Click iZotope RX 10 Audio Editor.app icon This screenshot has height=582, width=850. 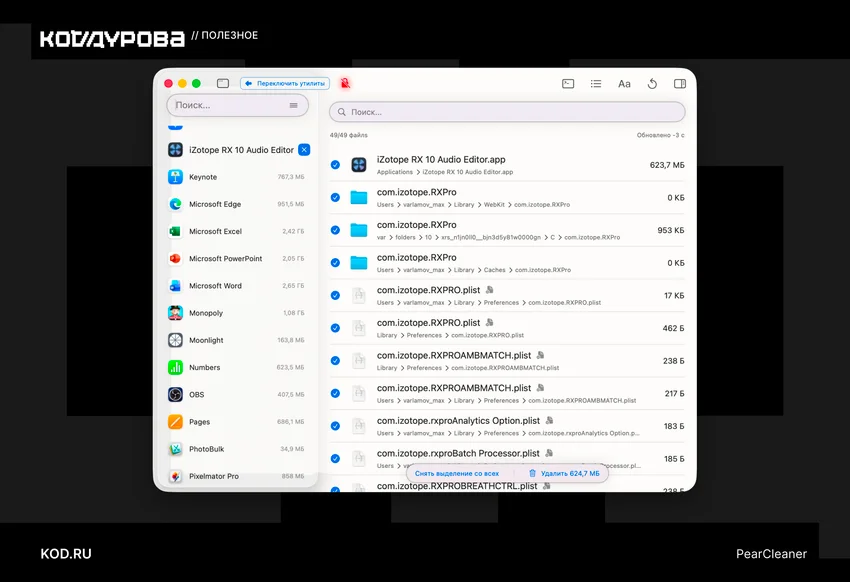(359, 165)
